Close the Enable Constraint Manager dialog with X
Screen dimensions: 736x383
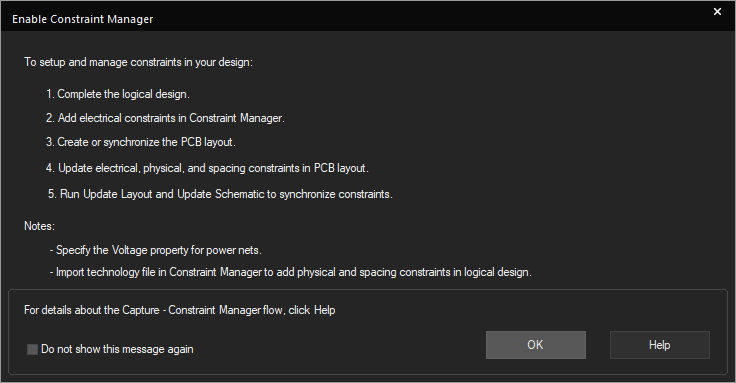click(717, 12)
